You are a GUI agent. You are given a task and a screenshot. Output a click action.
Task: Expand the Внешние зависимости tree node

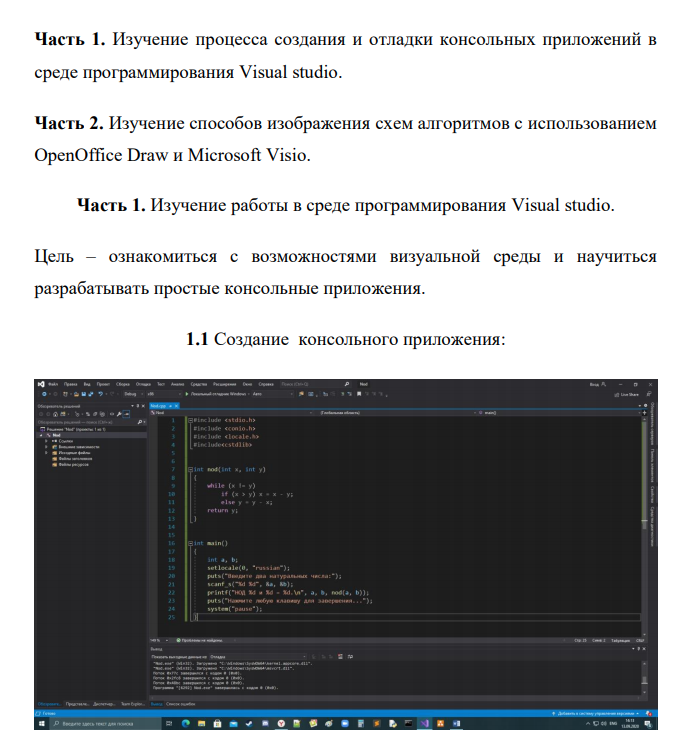tap(46, 447)
